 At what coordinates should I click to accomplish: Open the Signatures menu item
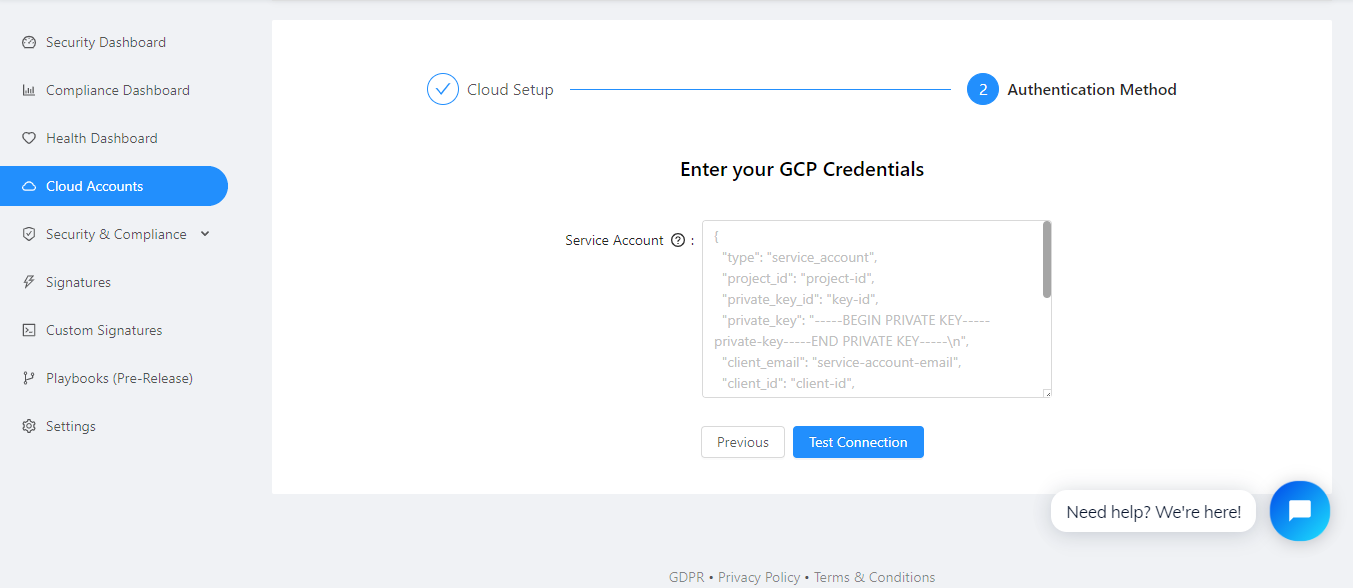click(x=78, y=283)
